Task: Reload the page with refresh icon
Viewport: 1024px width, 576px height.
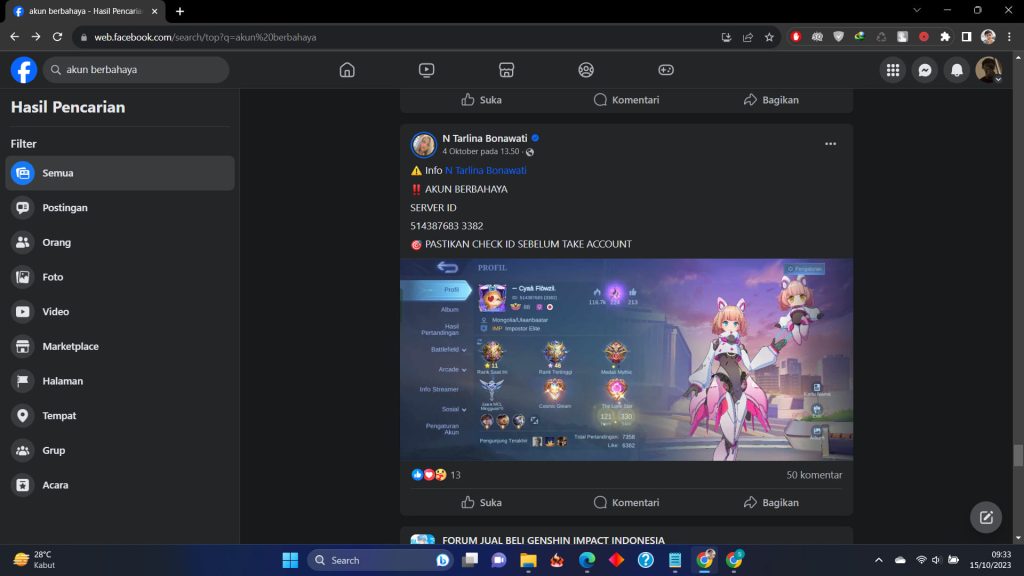Action: (57, 37)
